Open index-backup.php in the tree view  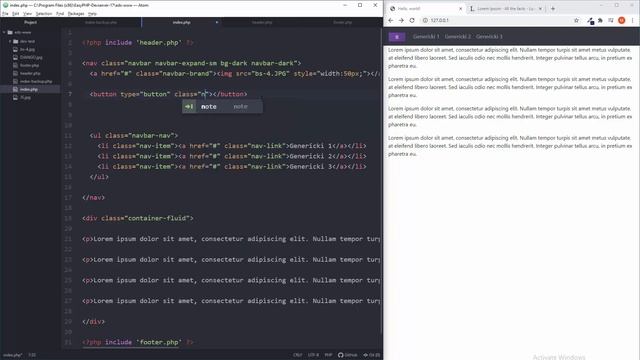coord(36,82)
